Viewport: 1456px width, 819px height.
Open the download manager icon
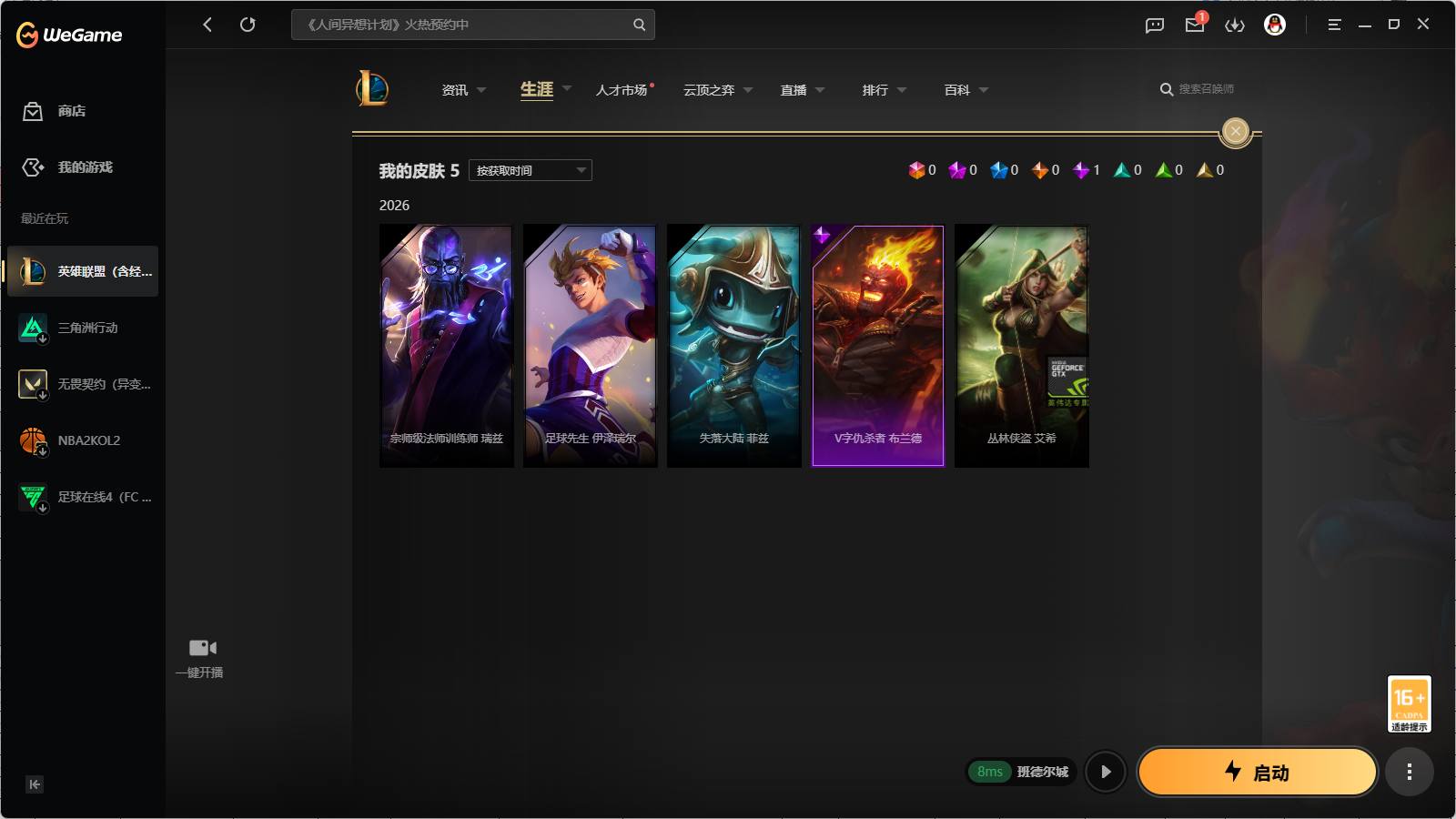tap(1235, 25)
